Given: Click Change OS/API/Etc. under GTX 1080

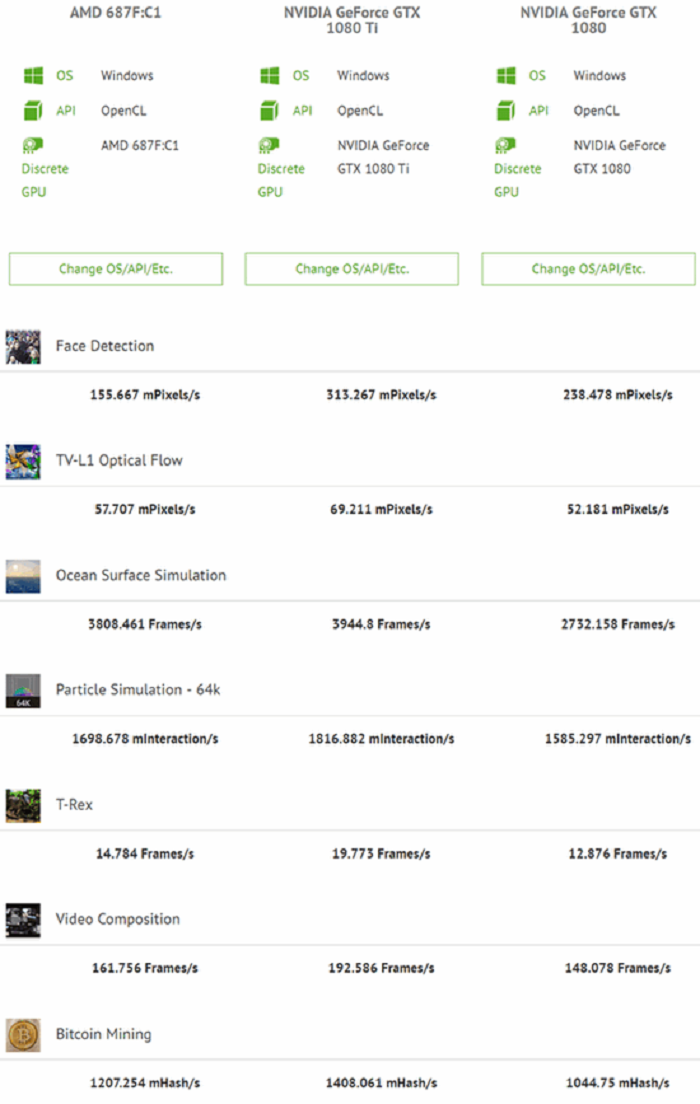Looking at the screenshot, I should pyautogui.click(x=588, y=269).
